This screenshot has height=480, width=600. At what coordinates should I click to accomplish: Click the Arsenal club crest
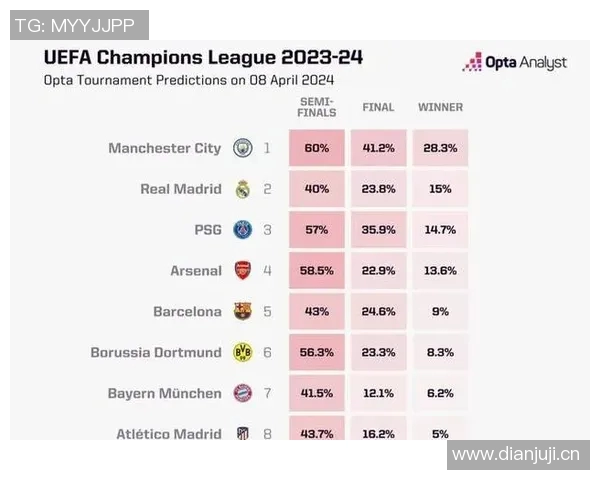tap(242, 271)
